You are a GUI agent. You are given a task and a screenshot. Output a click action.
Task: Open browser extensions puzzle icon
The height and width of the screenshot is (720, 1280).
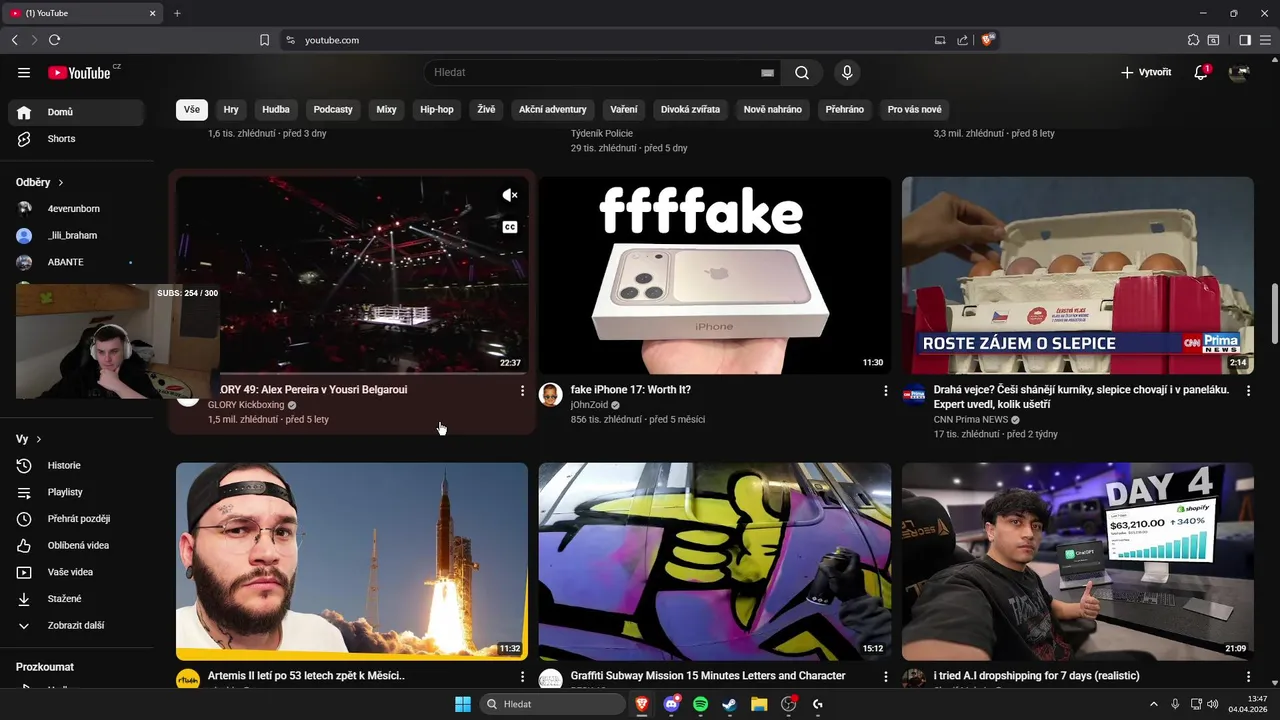click(1193, 40)
